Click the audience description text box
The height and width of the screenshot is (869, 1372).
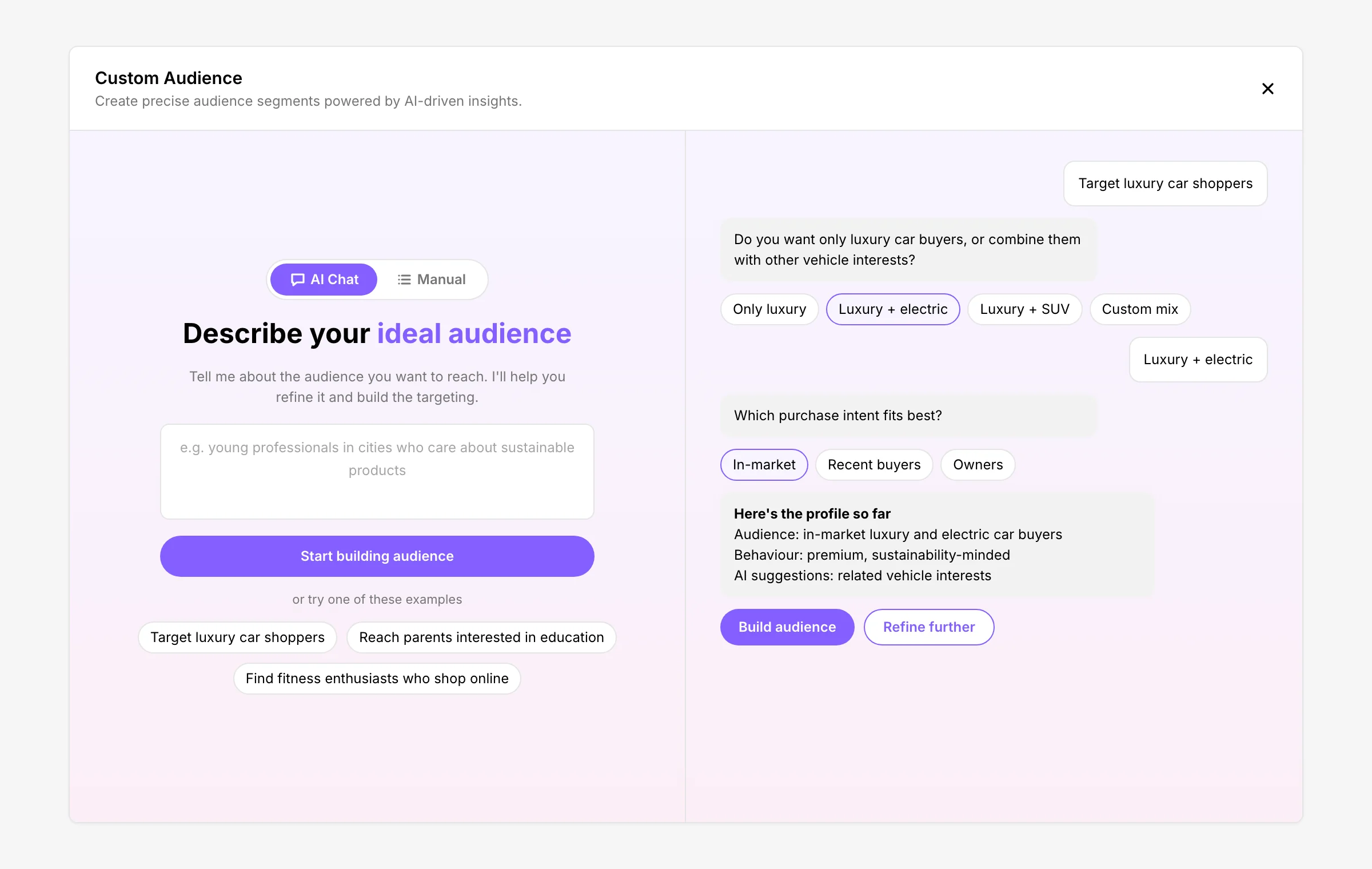[377, 472]
